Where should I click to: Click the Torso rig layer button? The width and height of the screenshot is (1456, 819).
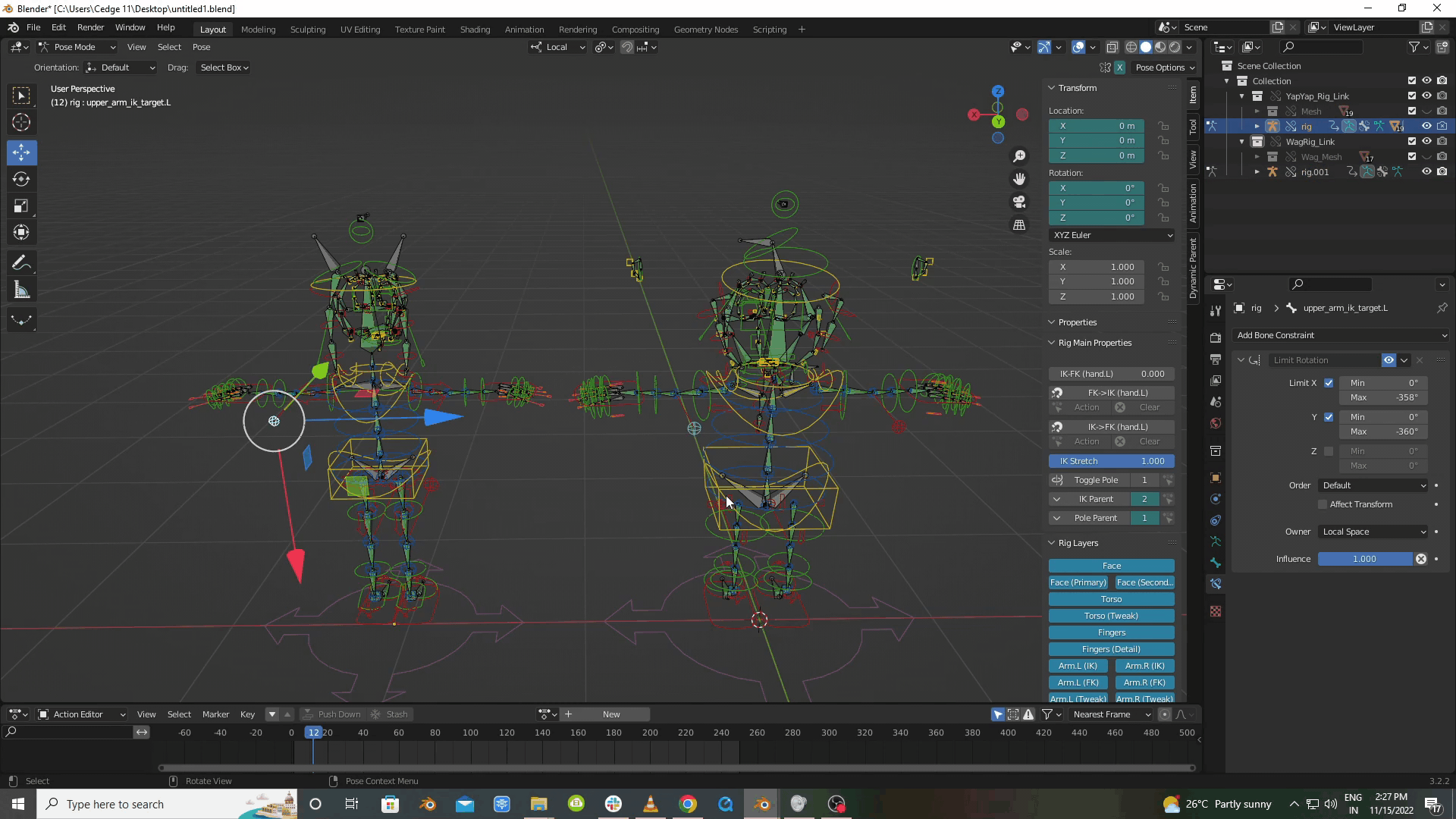pos(1112,599)
